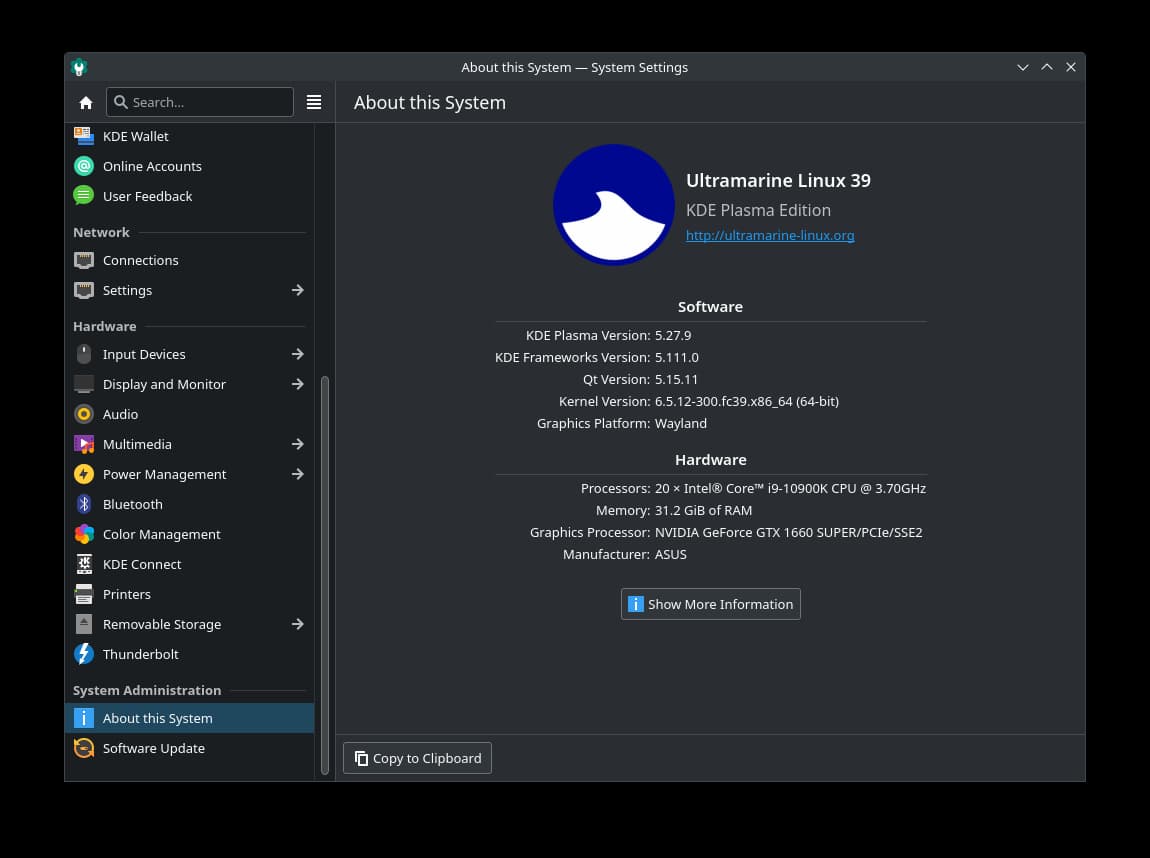Viewport: 1150px width, 858px height.
Task: Maximize the System Settings window
Action: click(x=1047, y=67)
